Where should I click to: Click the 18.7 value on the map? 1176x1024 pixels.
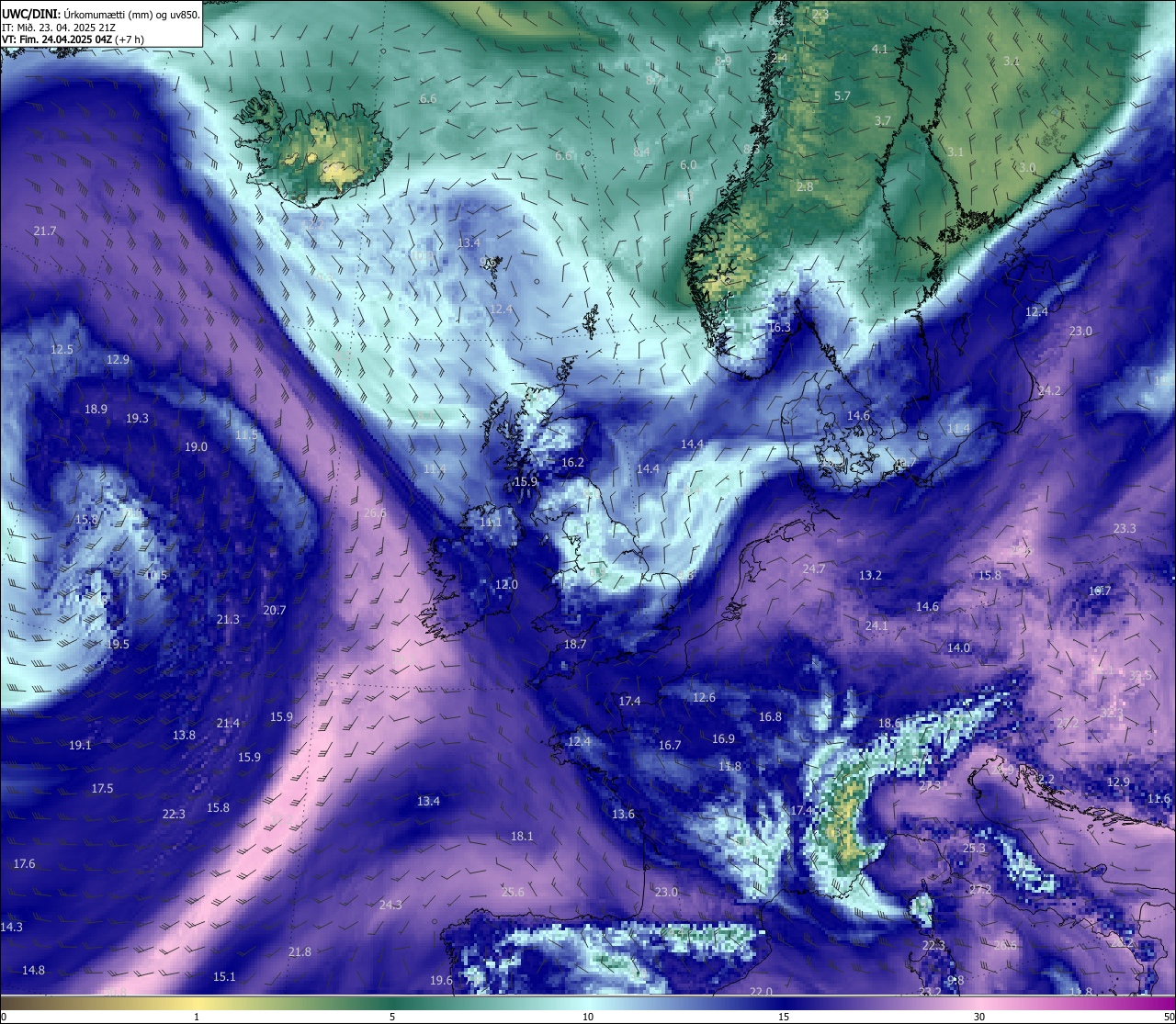pos(575,645)
